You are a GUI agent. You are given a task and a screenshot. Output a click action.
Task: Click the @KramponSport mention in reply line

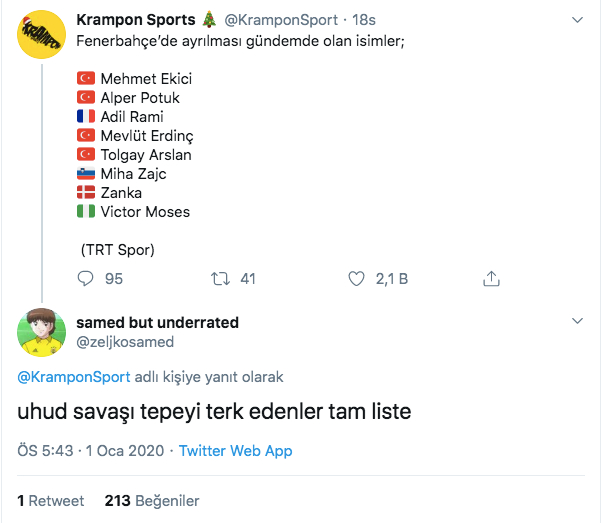coord(74,377)
